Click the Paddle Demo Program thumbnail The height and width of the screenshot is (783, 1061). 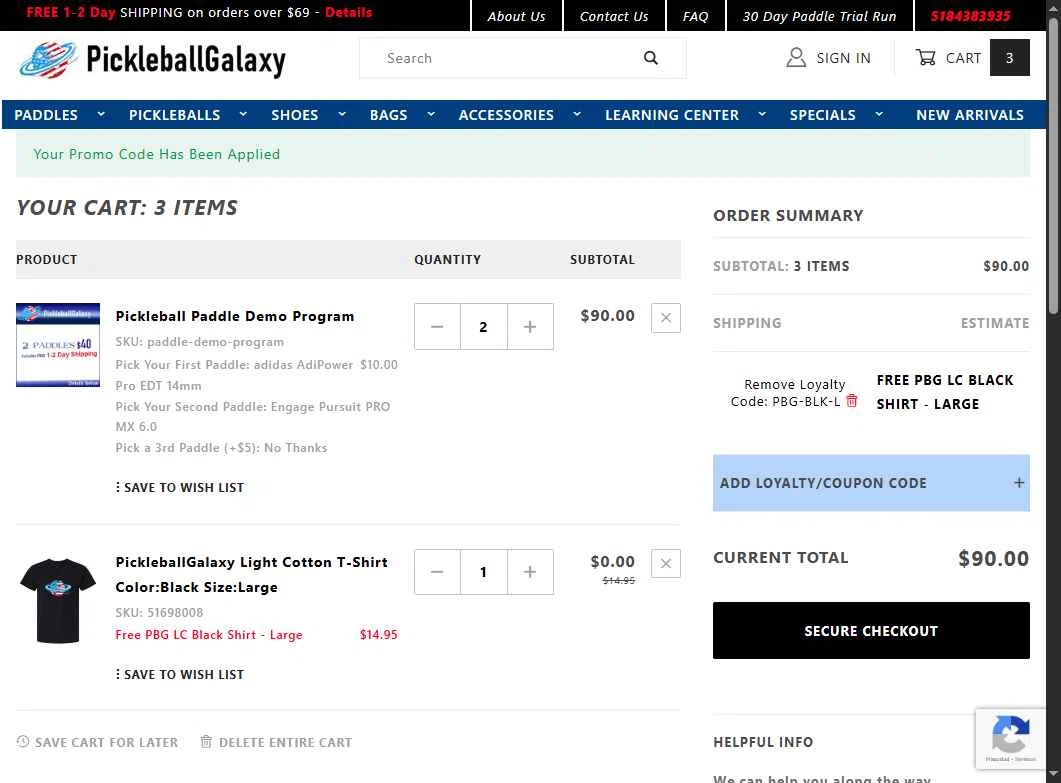[58, 345]
